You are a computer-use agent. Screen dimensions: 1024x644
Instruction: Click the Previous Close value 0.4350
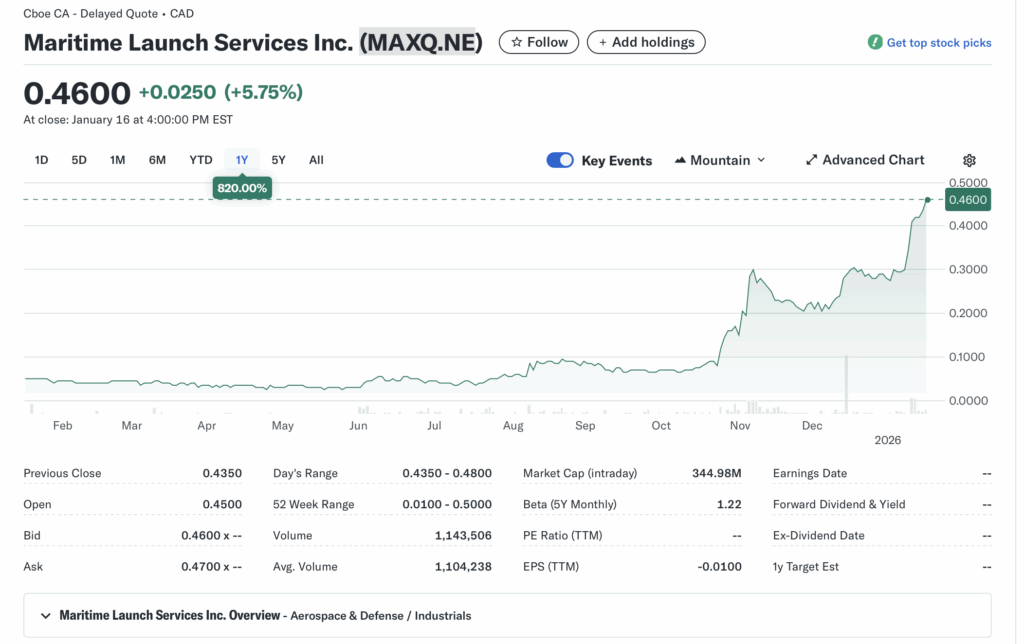222,473
